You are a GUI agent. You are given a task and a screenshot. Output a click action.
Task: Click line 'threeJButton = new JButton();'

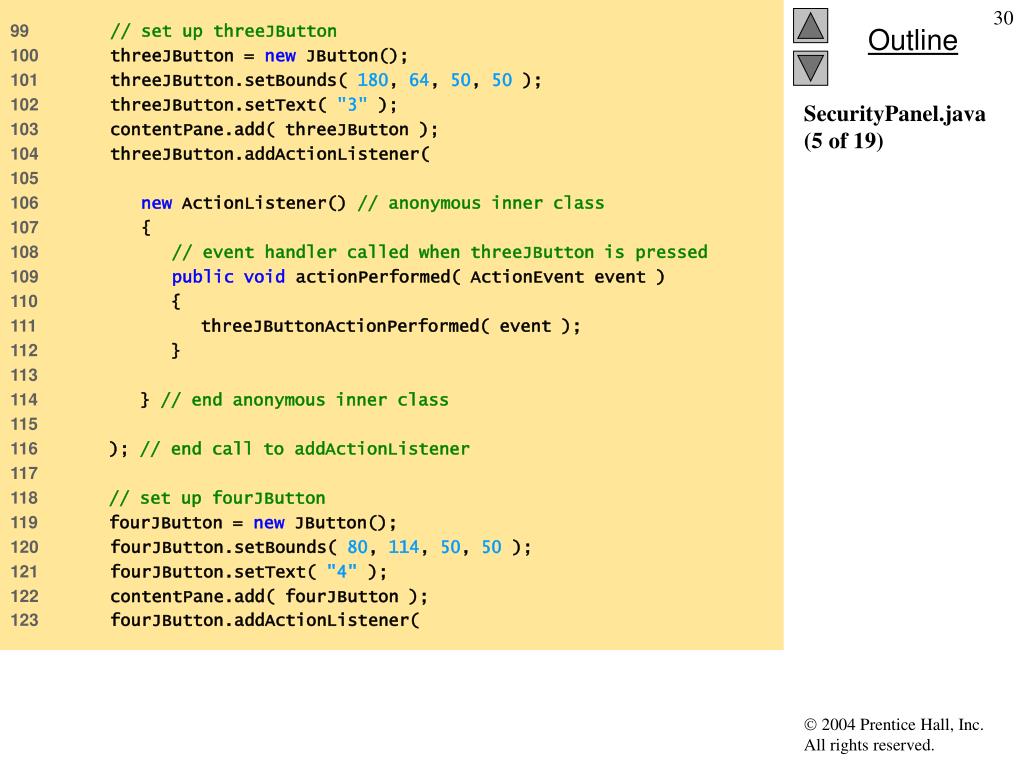259,56
